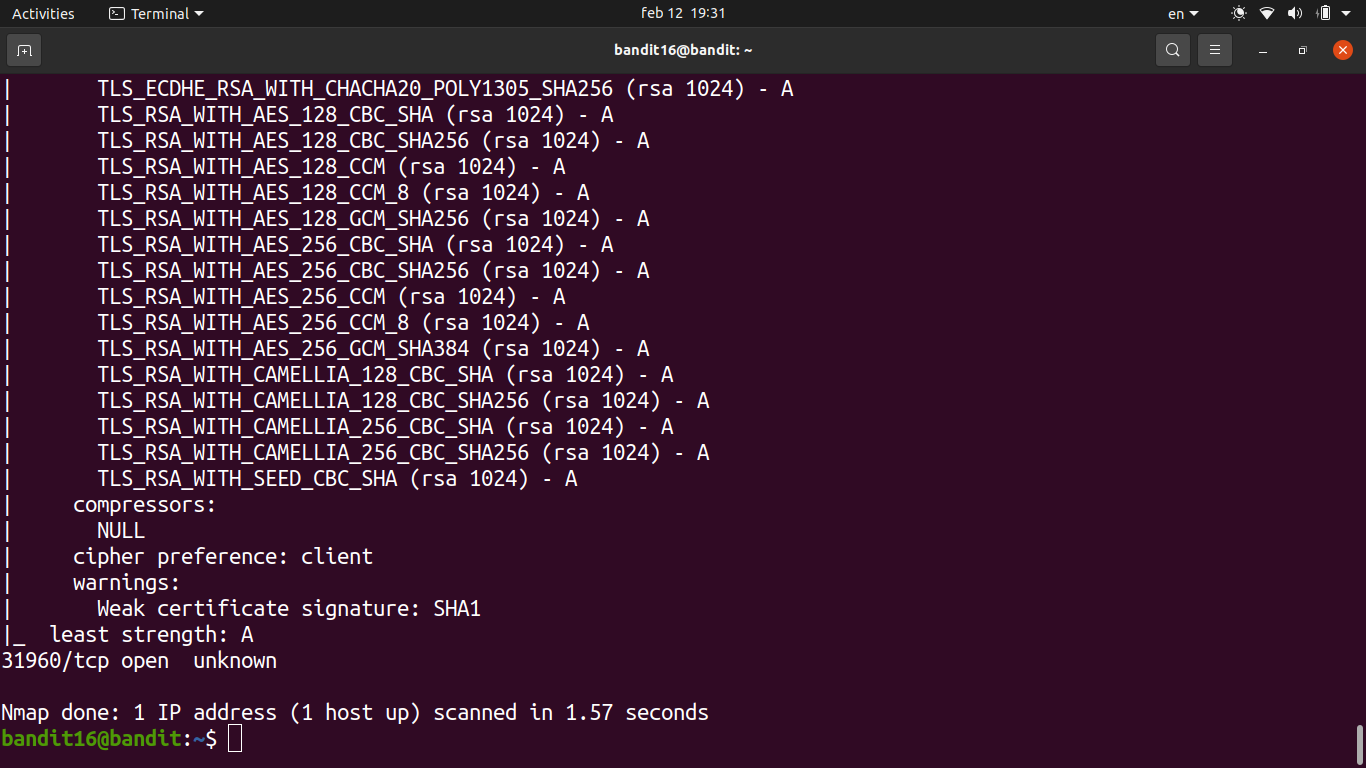Open the Activities overview

43,14
